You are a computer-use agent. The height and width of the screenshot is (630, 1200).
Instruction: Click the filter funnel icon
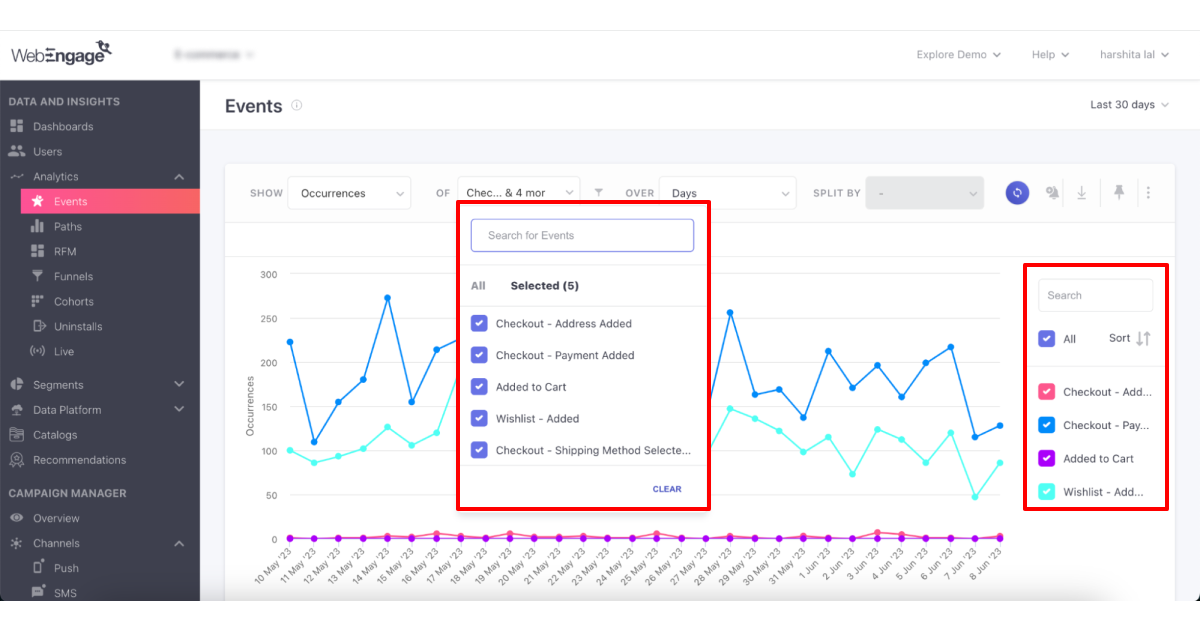[x=599, y=193]
